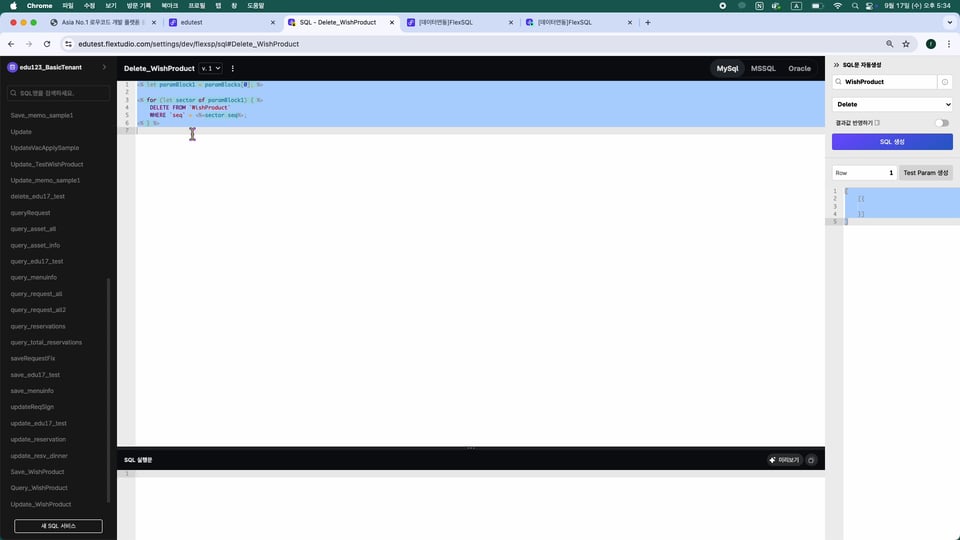Open Spotlight search in the menu bar
Image resolution: width=960 pixels, height=540 pixels.
point(855,6)
